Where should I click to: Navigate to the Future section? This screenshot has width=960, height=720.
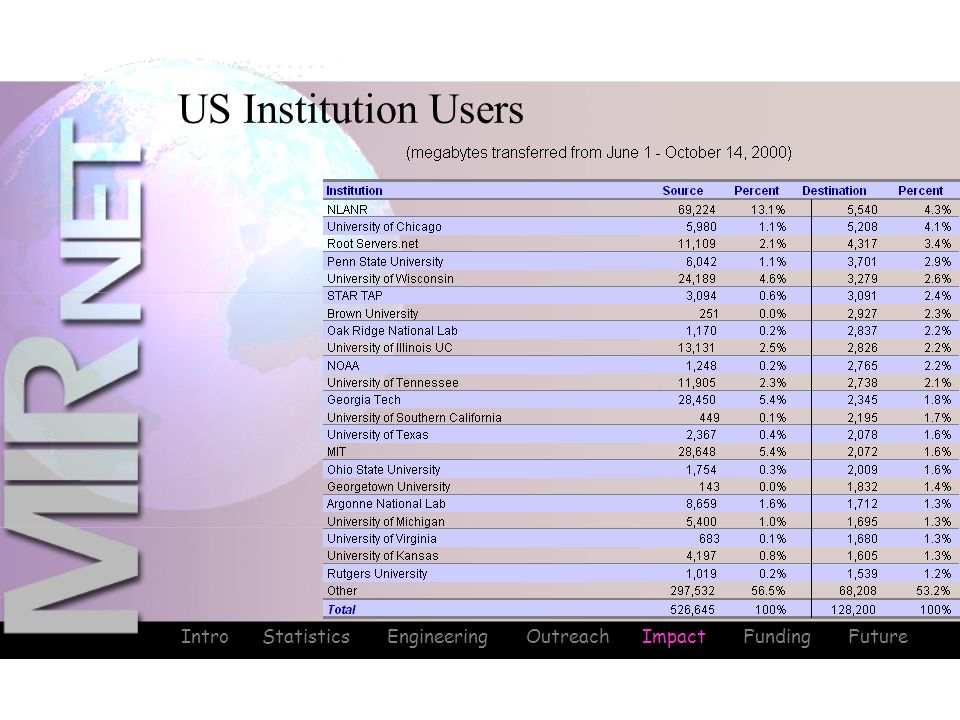click(877, 637)
